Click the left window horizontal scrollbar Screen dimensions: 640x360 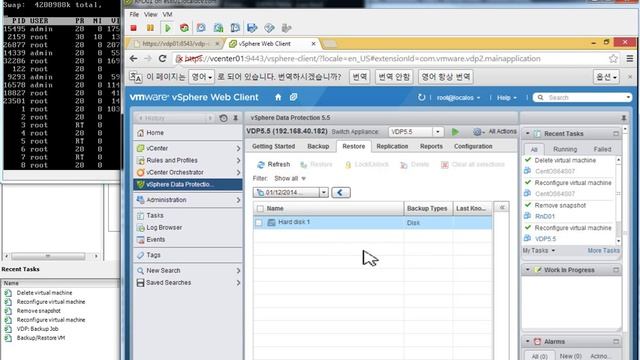click(51, 256)
